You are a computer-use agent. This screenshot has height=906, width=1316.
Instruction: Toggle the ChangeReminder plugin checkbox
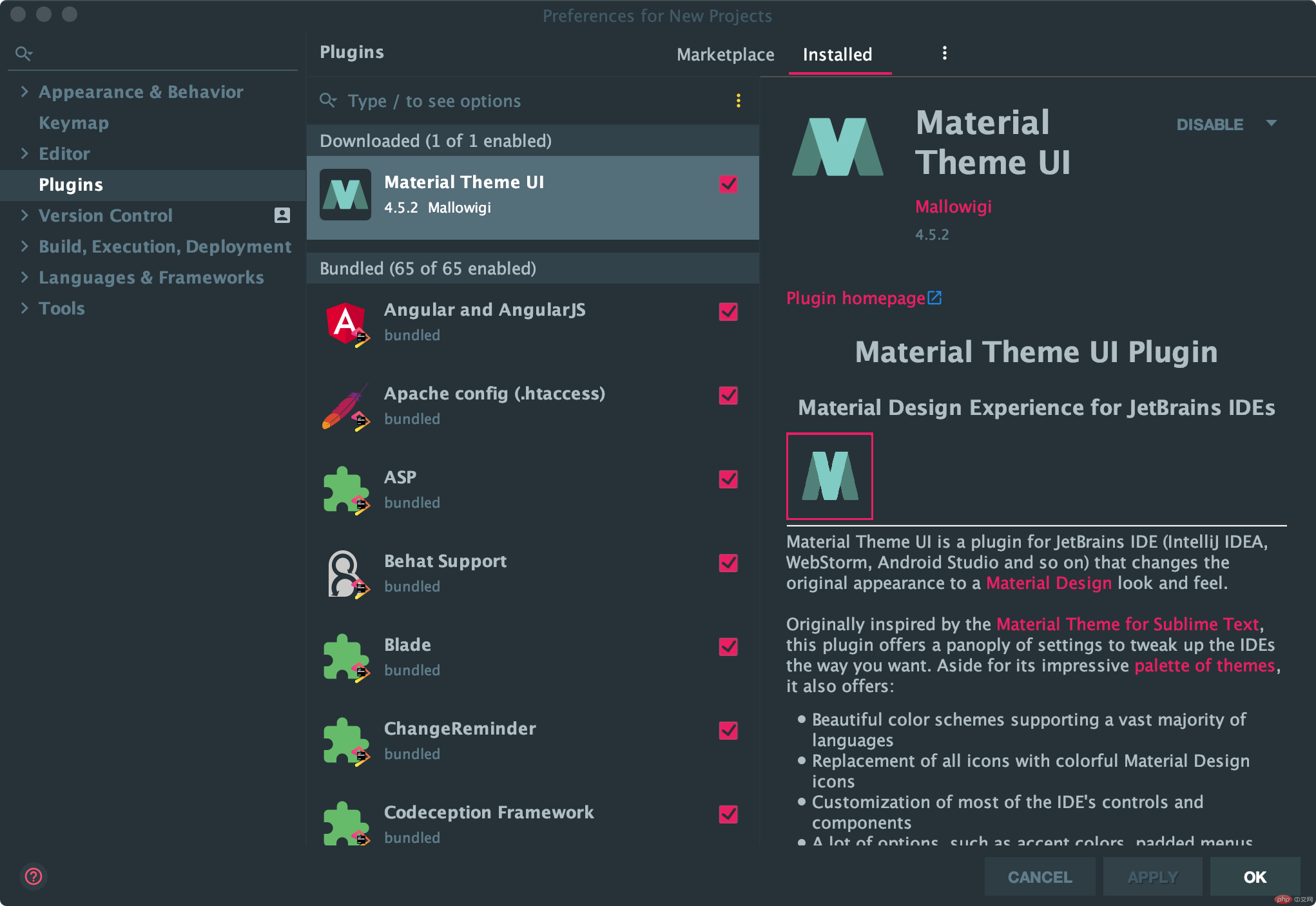(728, 731)
